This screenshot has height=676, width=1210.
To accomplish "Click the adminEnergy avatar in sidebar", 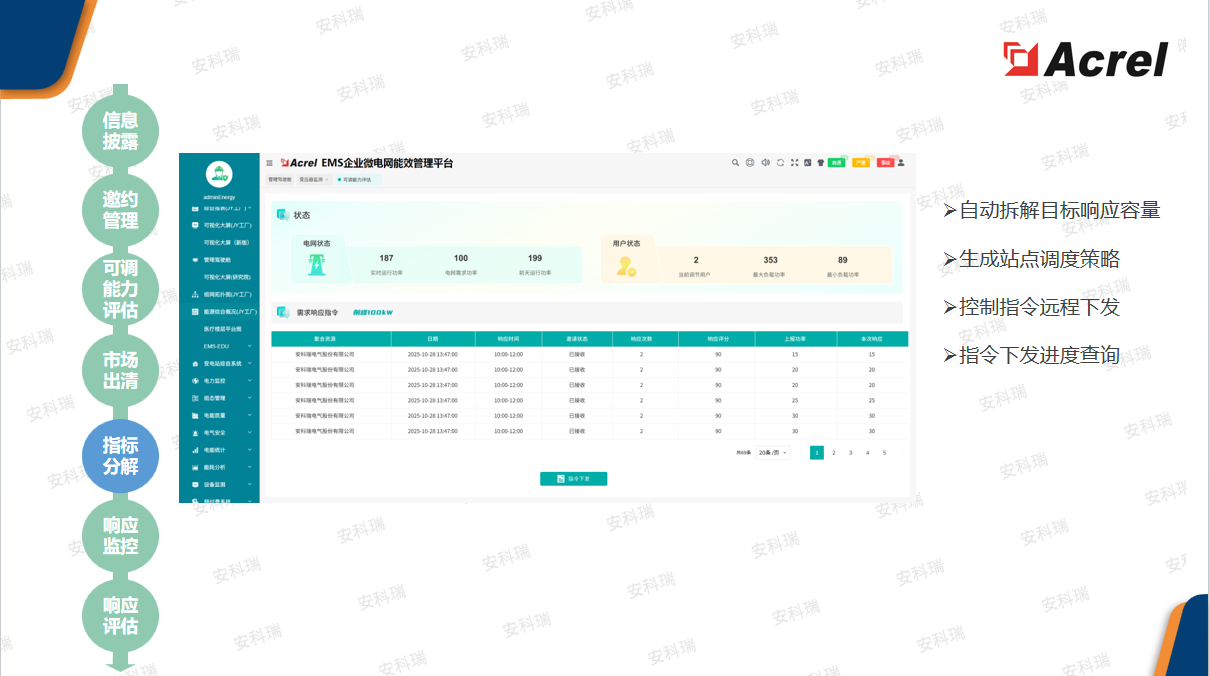I will pyautogui.click(x=219, y=174).
